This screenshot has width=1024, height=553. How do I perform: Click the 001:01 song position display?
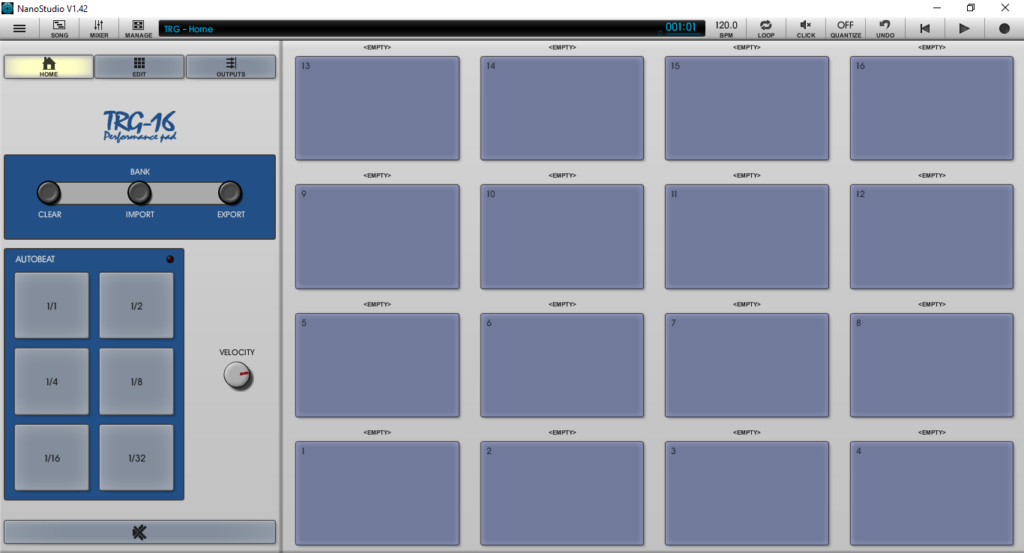click(x=680, y=27)
